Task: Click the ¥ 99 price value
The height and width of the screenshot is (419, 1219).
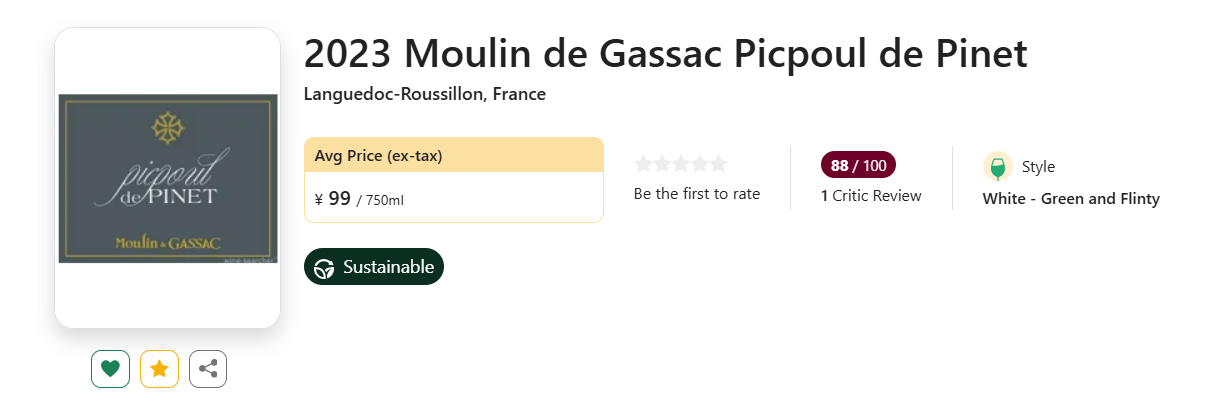Action: pos(334,199)
